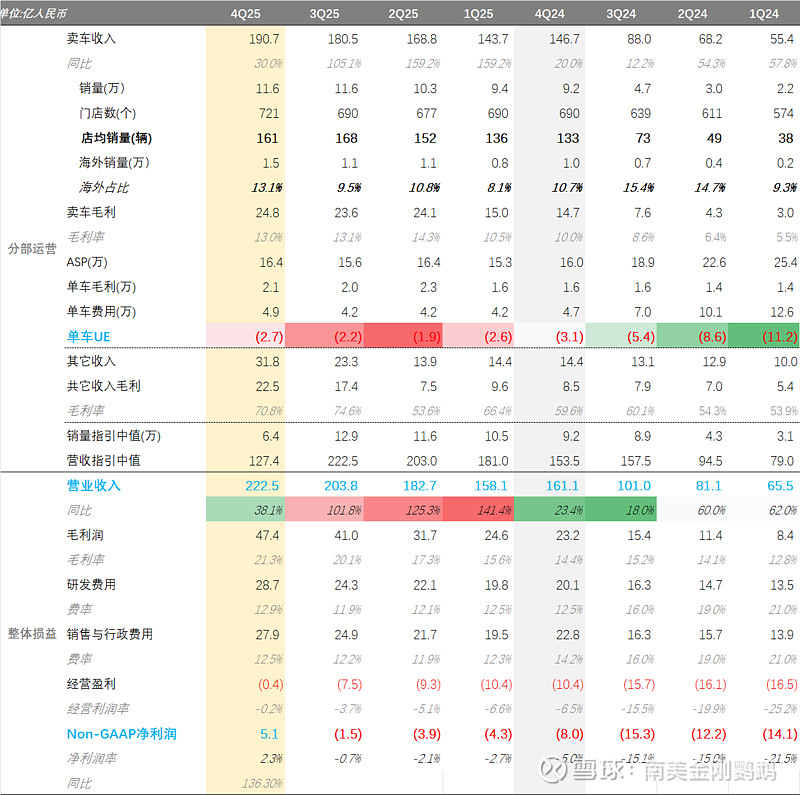Select the 整体损益 section label
Image resolution: width=800 pixels, height=795 pixels.
[x=32, y=634]
